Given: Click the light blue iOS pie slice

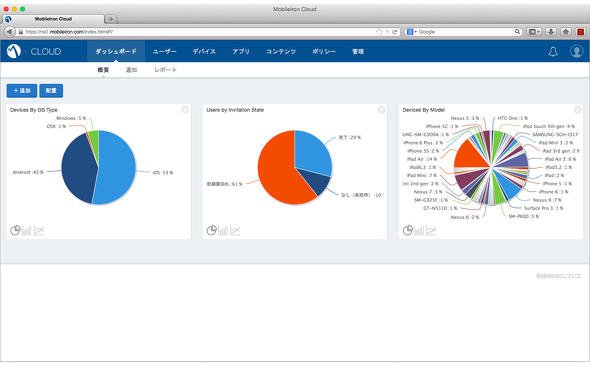Looking at the screenshot, I should (117, 167).
